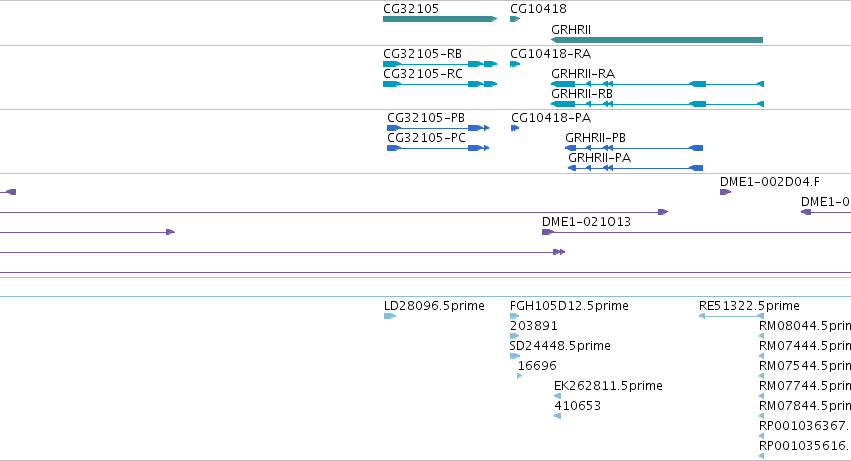Click the LD28096.5prime EST label
Viewport: 851px width, 461px height.
click(434, 306)
